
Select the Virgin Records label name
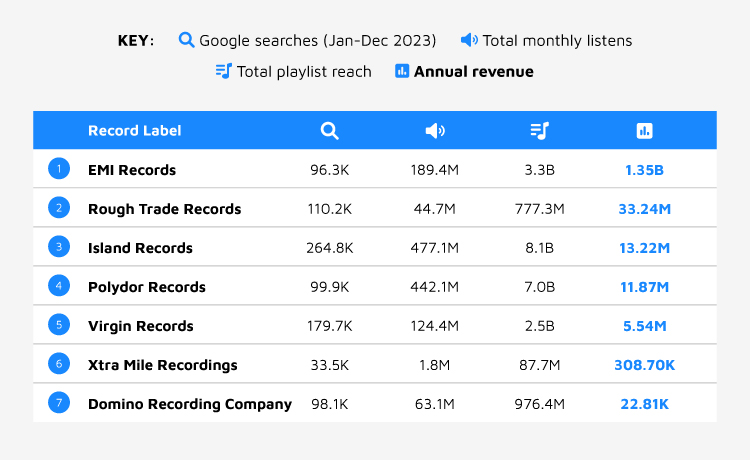[x=141, y=326]
